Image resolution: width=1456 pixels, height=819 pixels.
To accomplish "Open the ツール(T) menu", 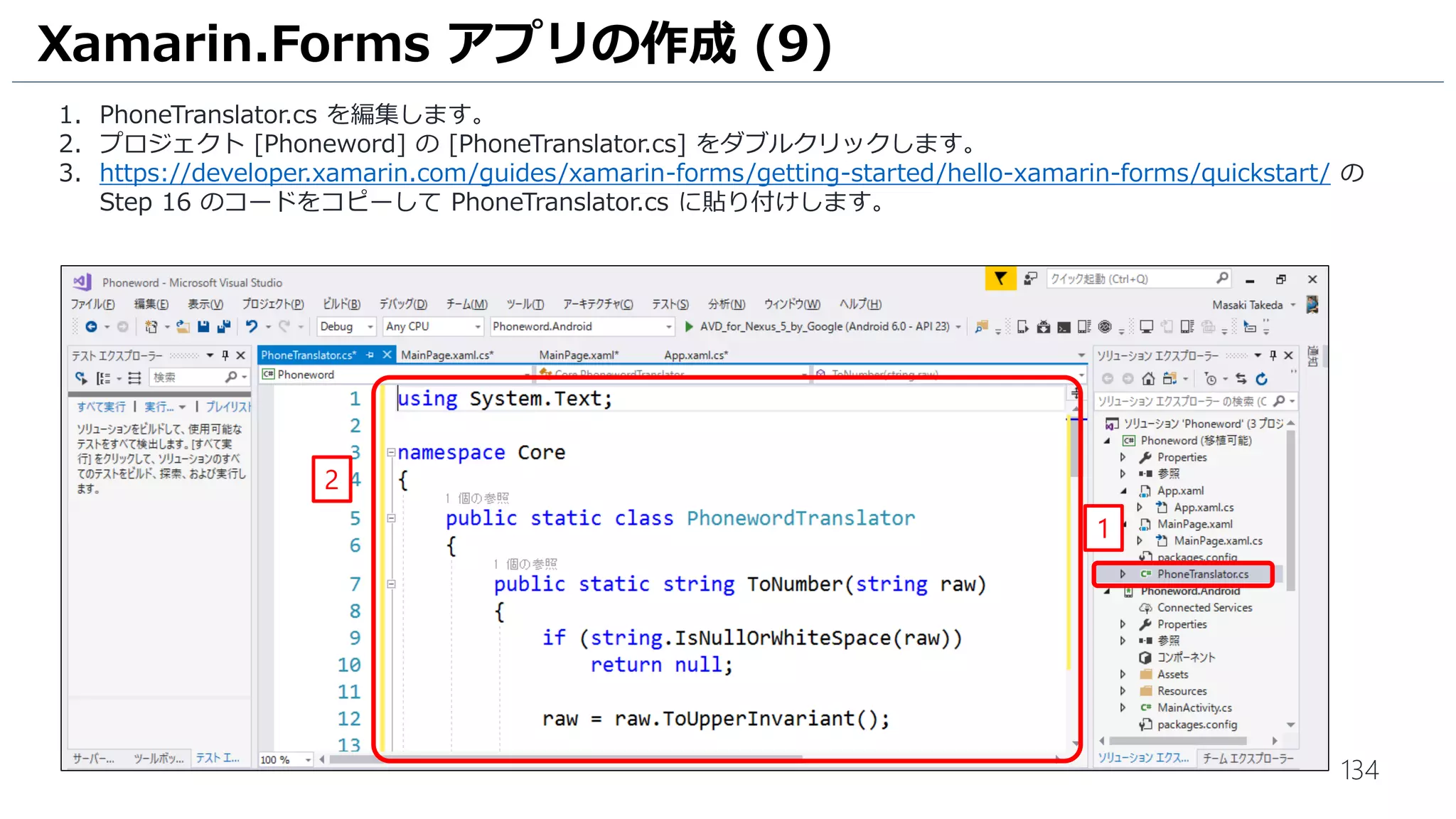I will [x=525, y=304].
